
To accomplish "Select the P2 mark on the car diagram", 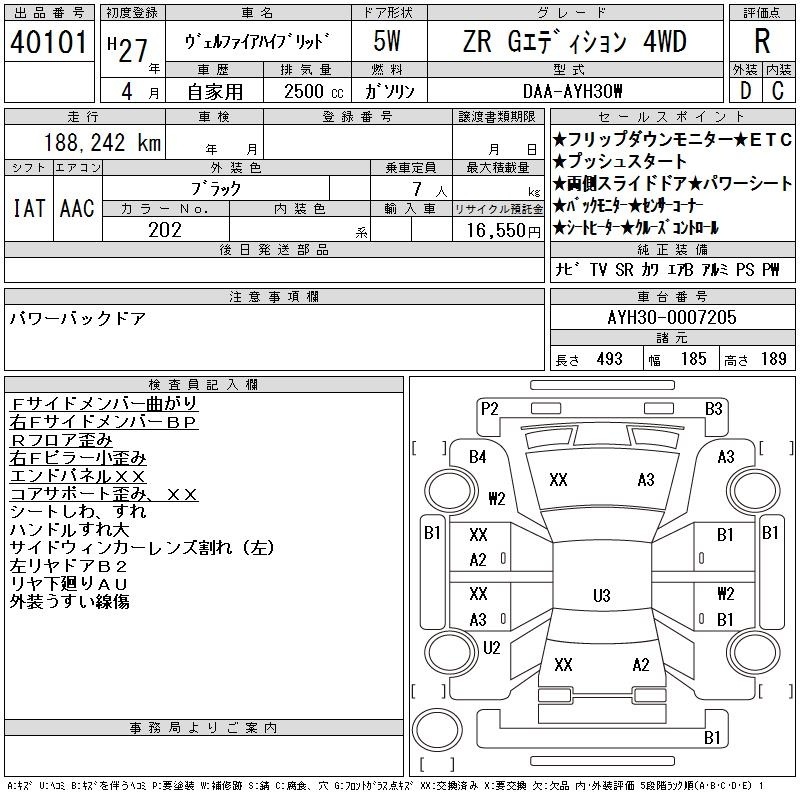I will tap(489, 408).
